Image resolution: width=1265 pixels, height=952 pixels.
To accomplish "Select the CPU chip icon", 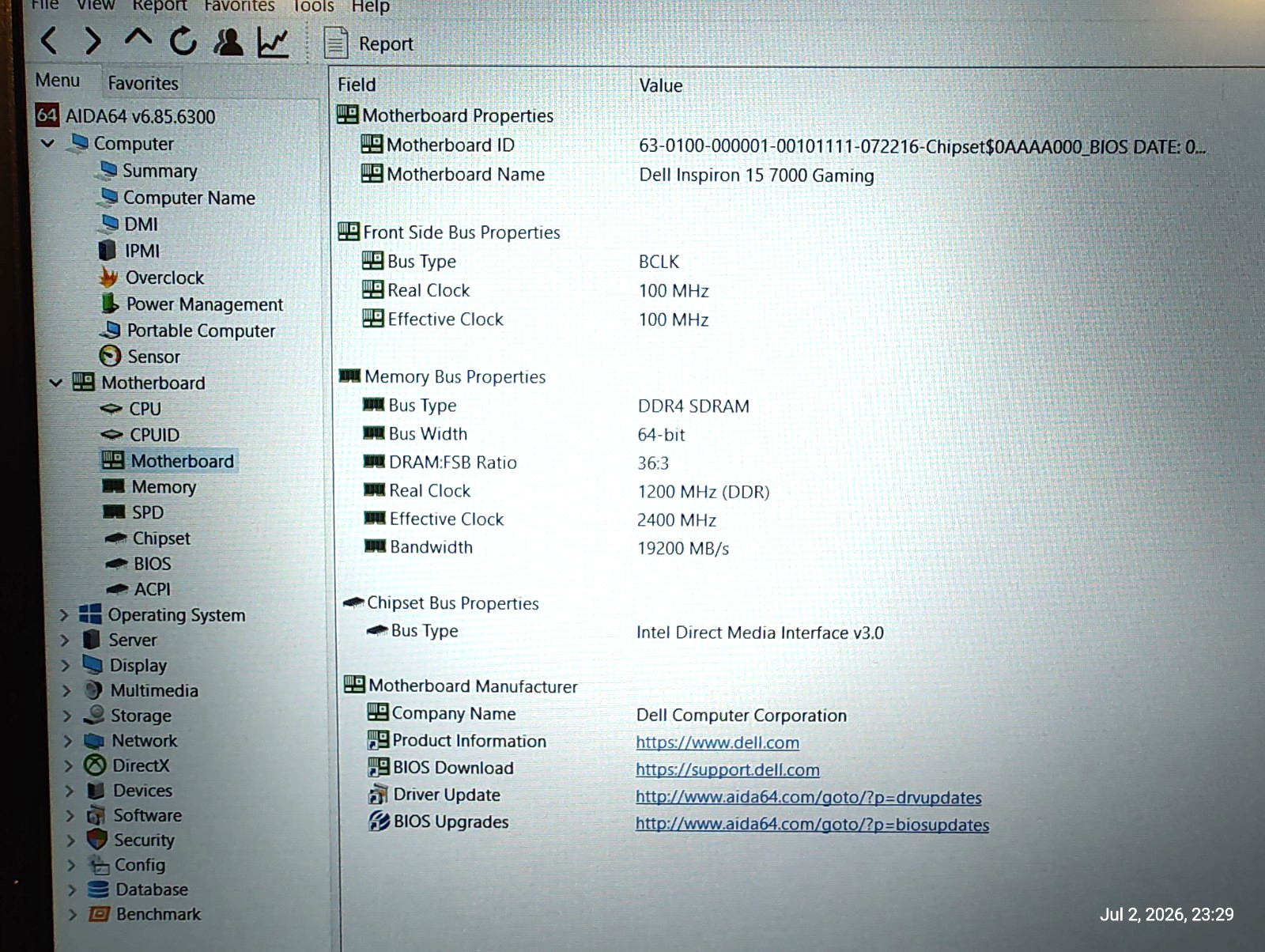I will (111, 409).
